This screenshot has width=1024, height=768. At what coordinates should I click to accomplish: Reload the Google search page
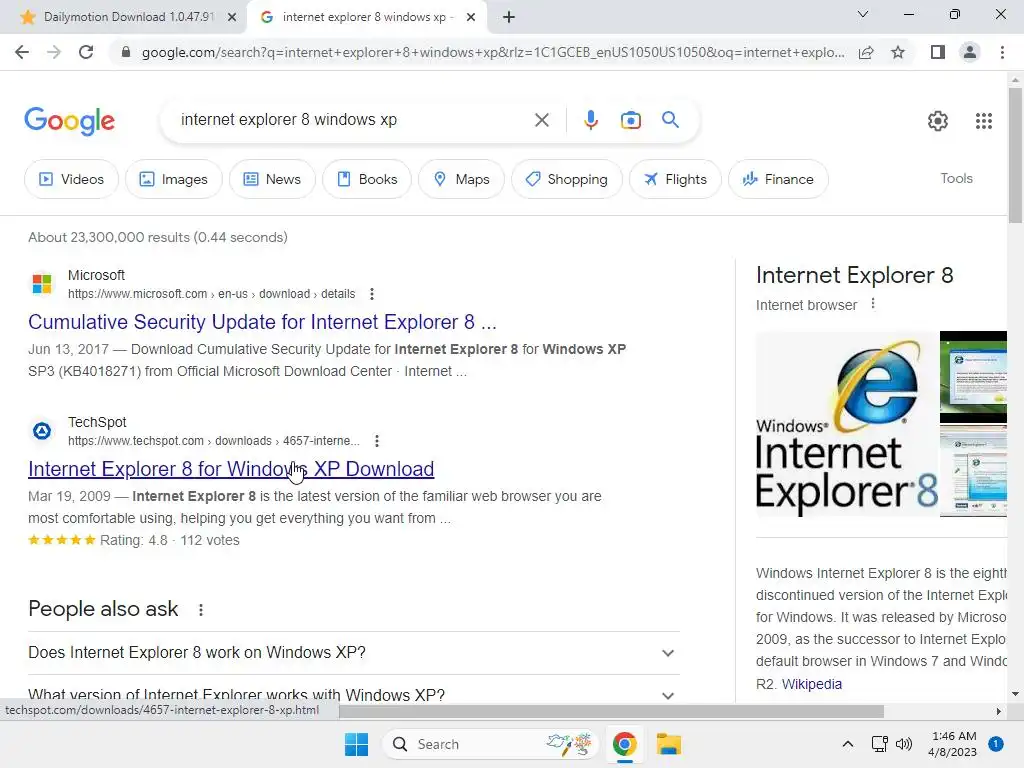pos(86,52)
